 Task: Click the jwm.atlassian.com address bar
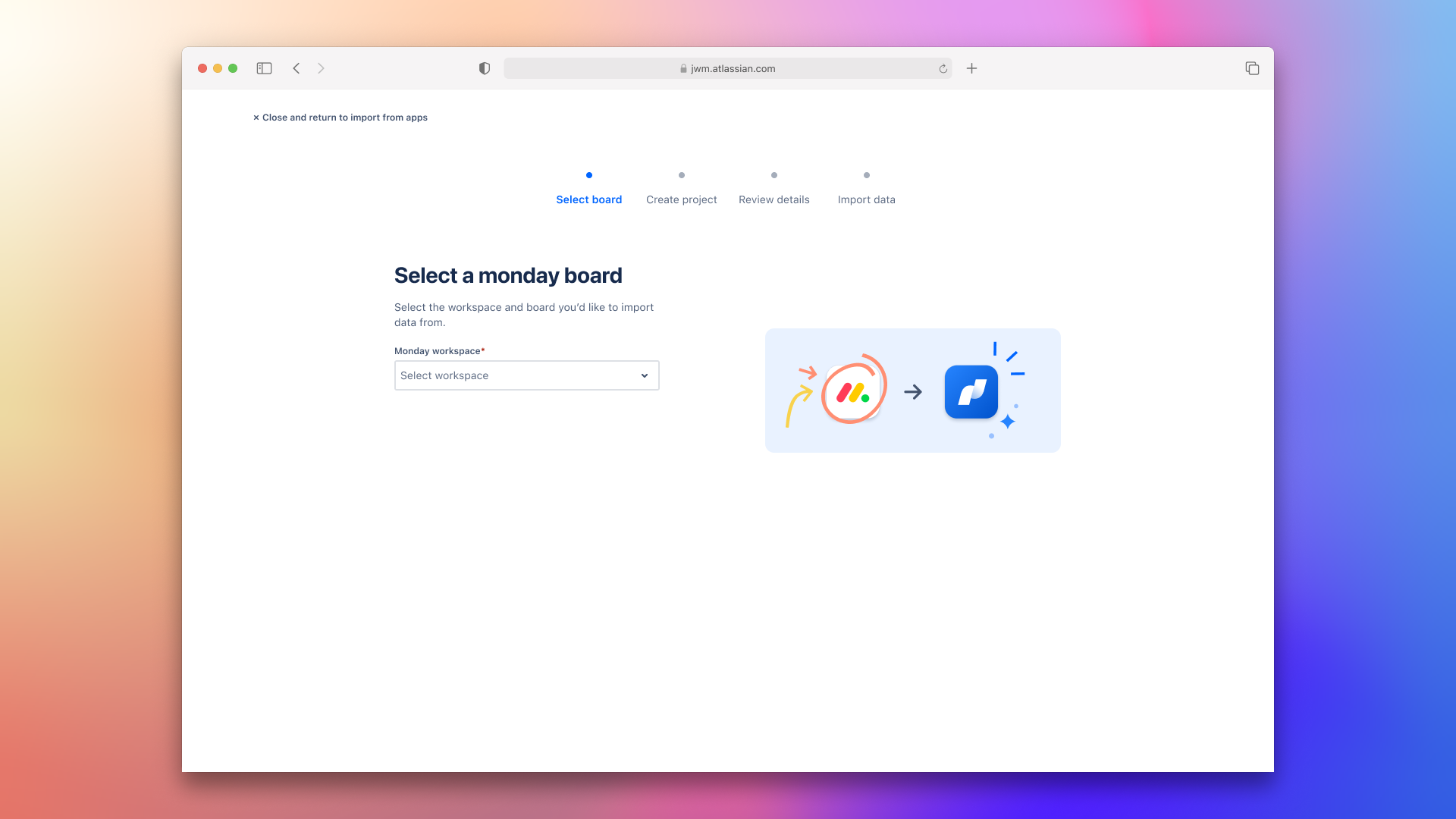[727, 68]
